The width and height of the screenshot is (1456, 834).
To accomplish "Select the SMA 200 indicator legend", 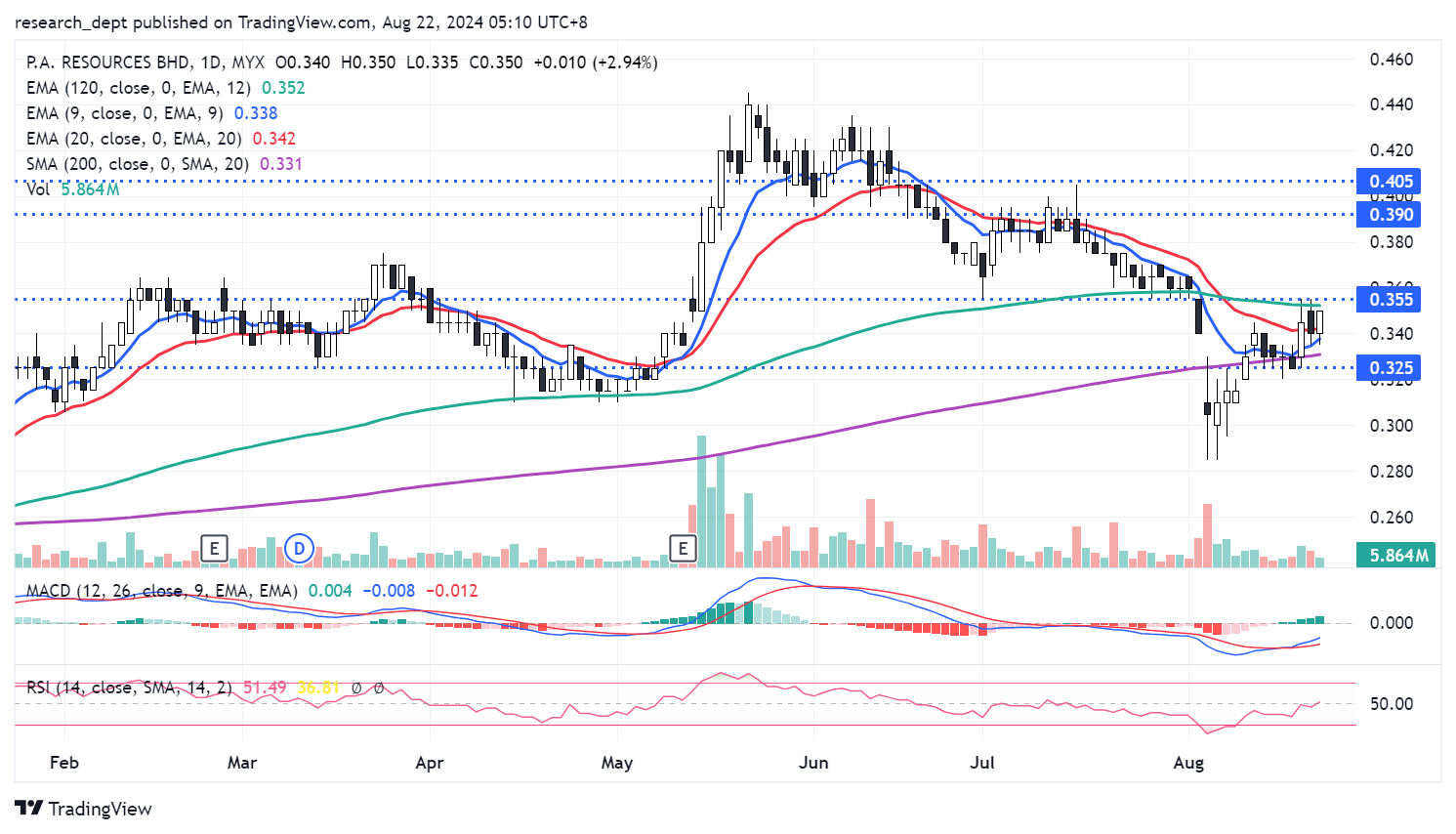I will (137, 164).
